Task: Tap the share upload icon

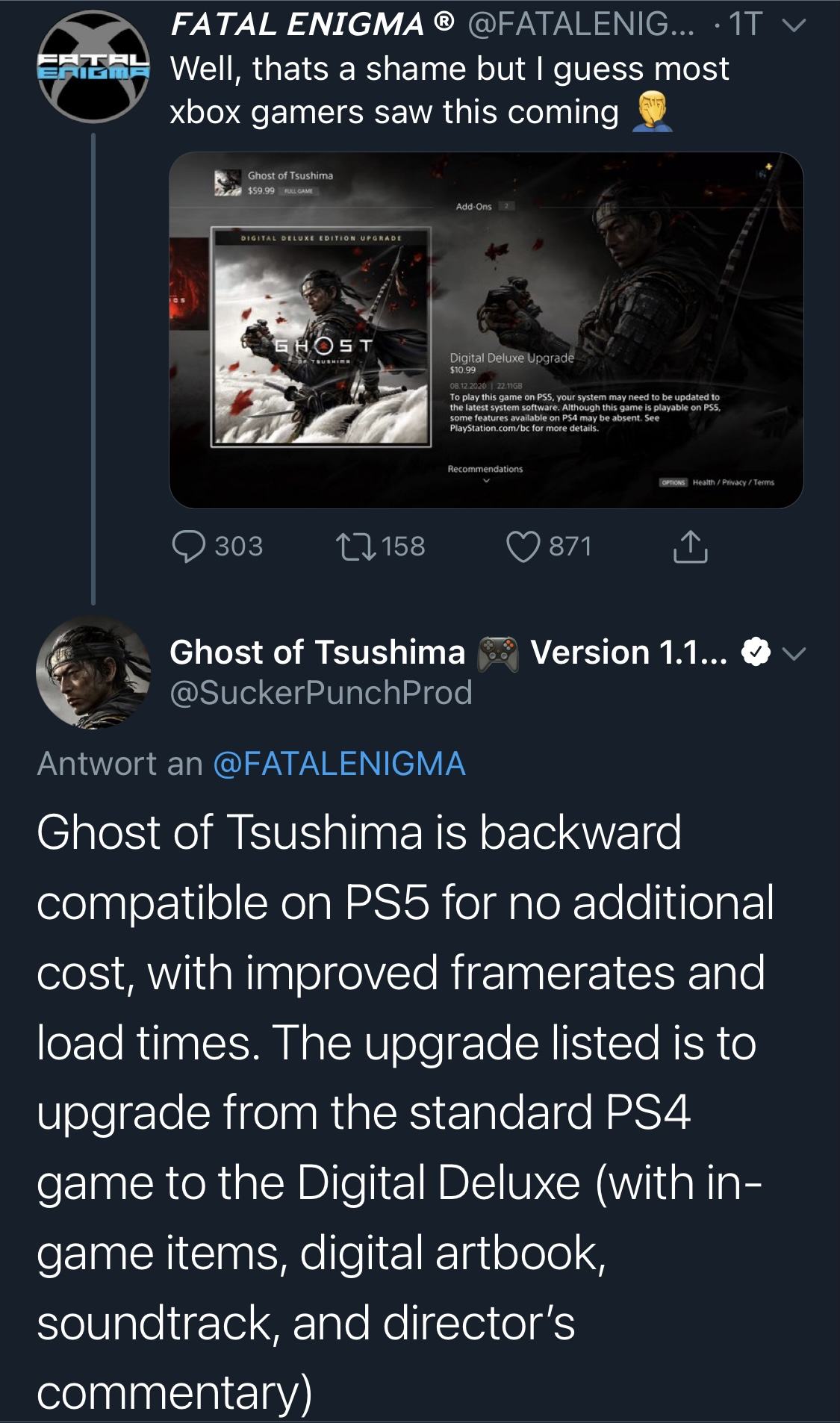Action: (690, 546)
